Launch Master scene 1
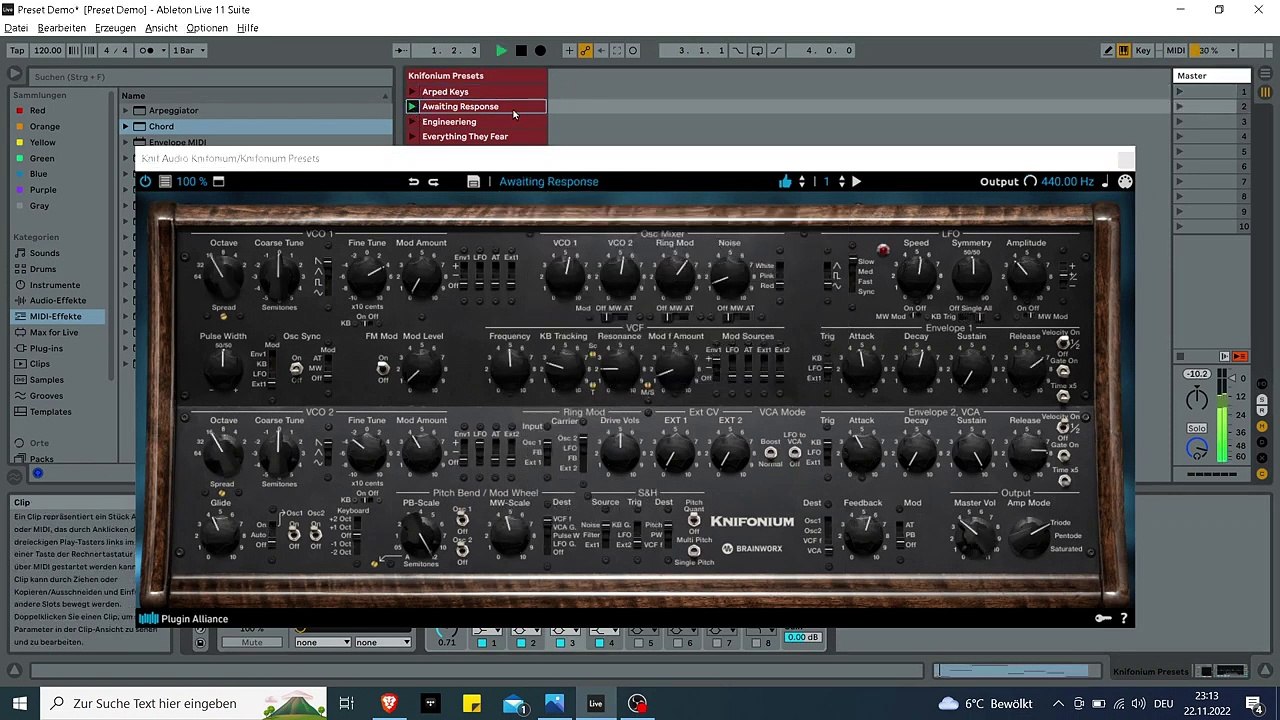The height and width of the screenshot is (720, 1280). pos(1179,92)
